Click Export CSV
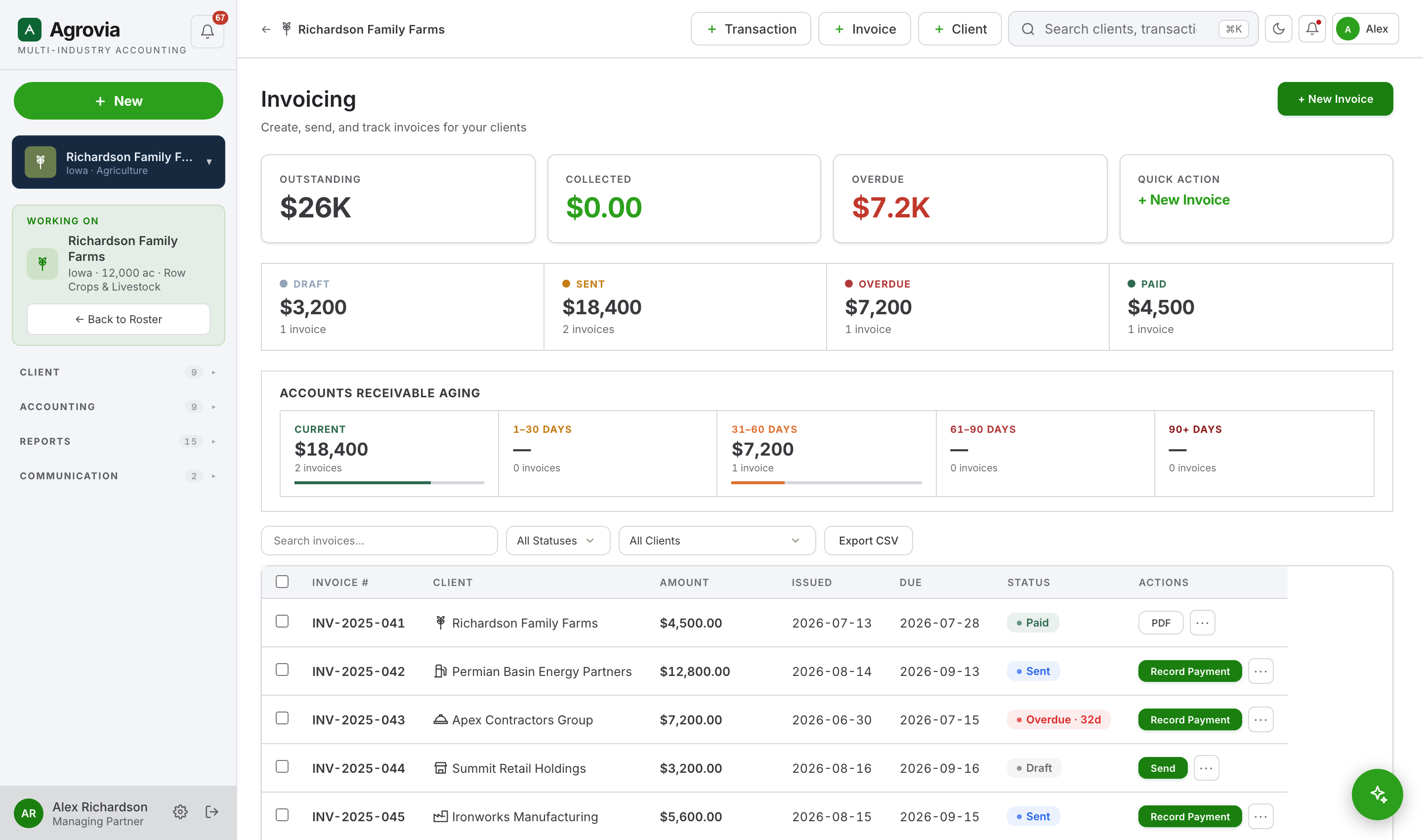 pyautogui.click(x=868, y=541)
